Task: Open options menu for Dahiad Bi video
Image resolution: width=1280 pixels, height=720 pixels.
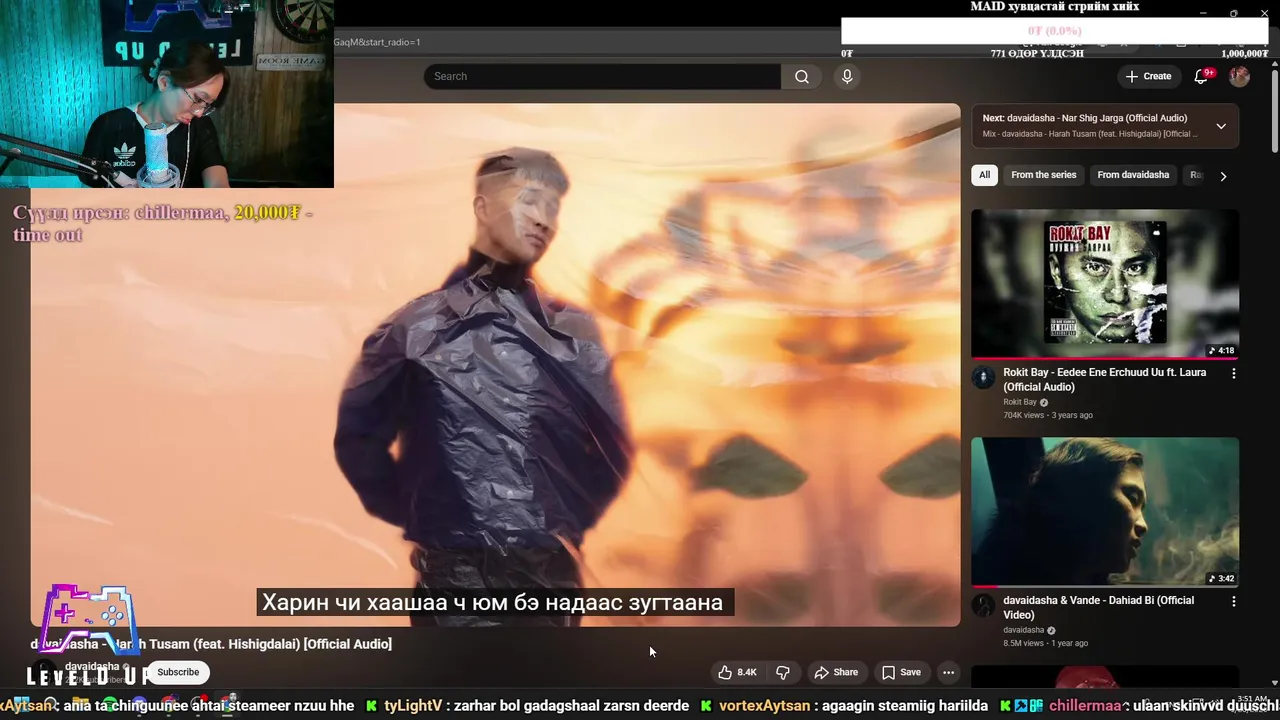Action: 1233,601
